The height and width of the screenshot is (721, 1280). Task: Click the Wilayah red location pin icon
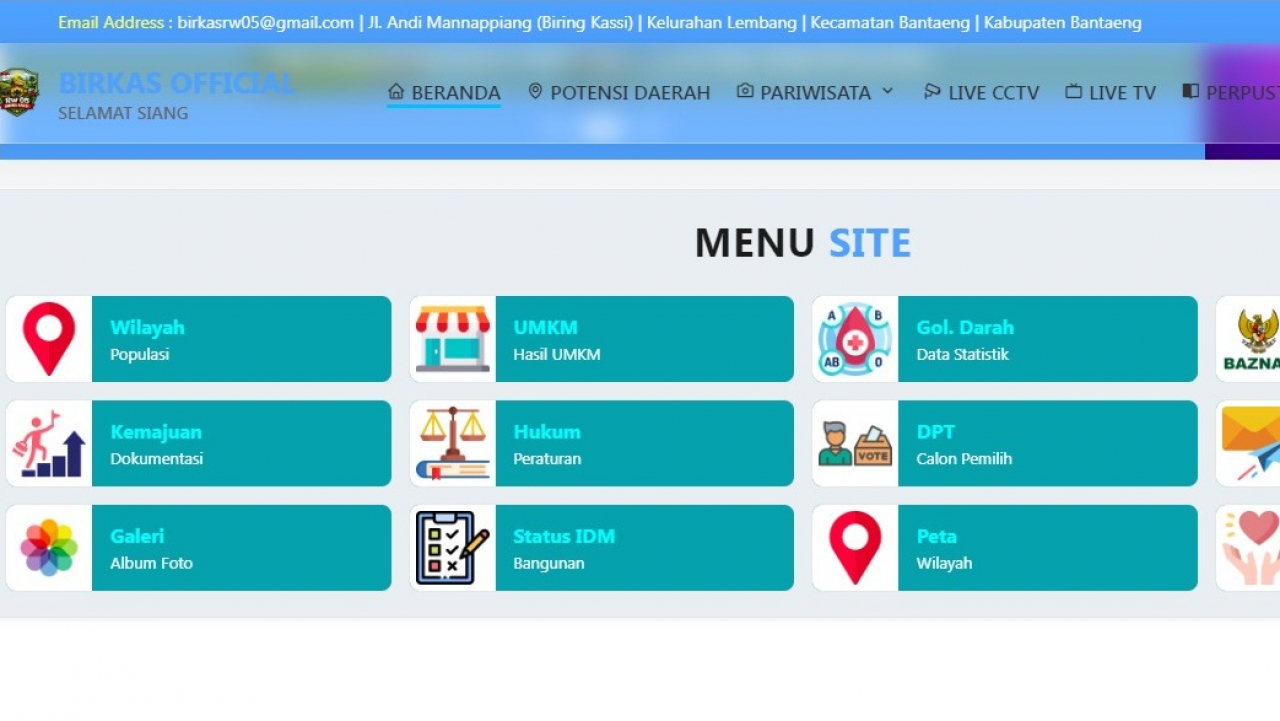coord(49,339)
